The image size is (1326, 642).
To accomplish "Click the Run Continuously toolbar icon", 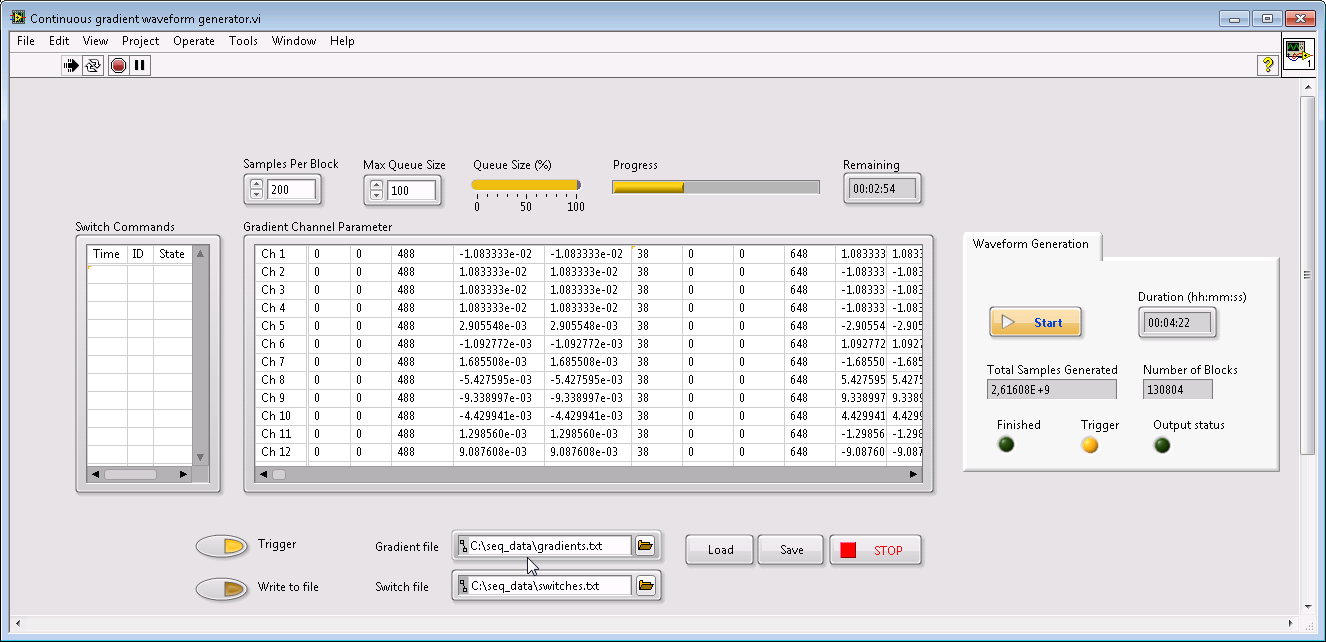I will [93, 66].
